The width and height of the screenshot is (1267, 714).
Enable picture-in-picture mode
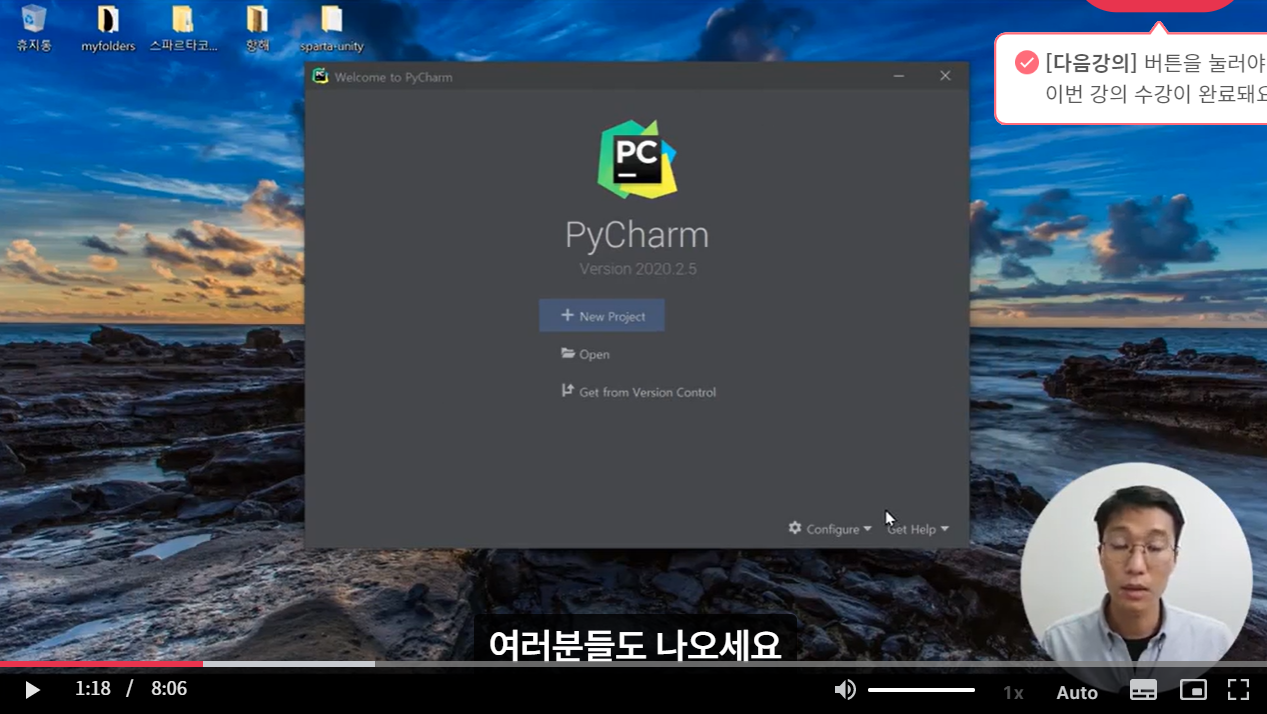pyautogui.click(x=1193, y=690)
